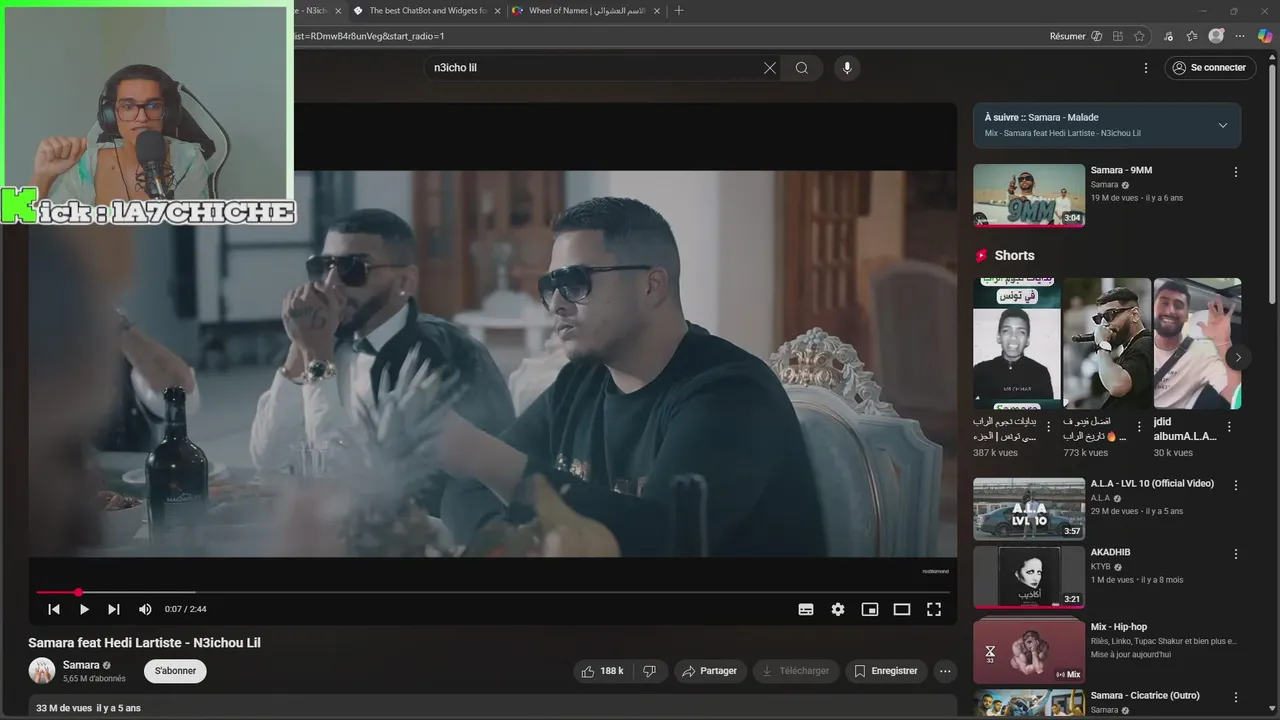The width and height of the screenshot is (1280, 720).
Task: Toggle subtitles on the player
Action: [806, 609]
